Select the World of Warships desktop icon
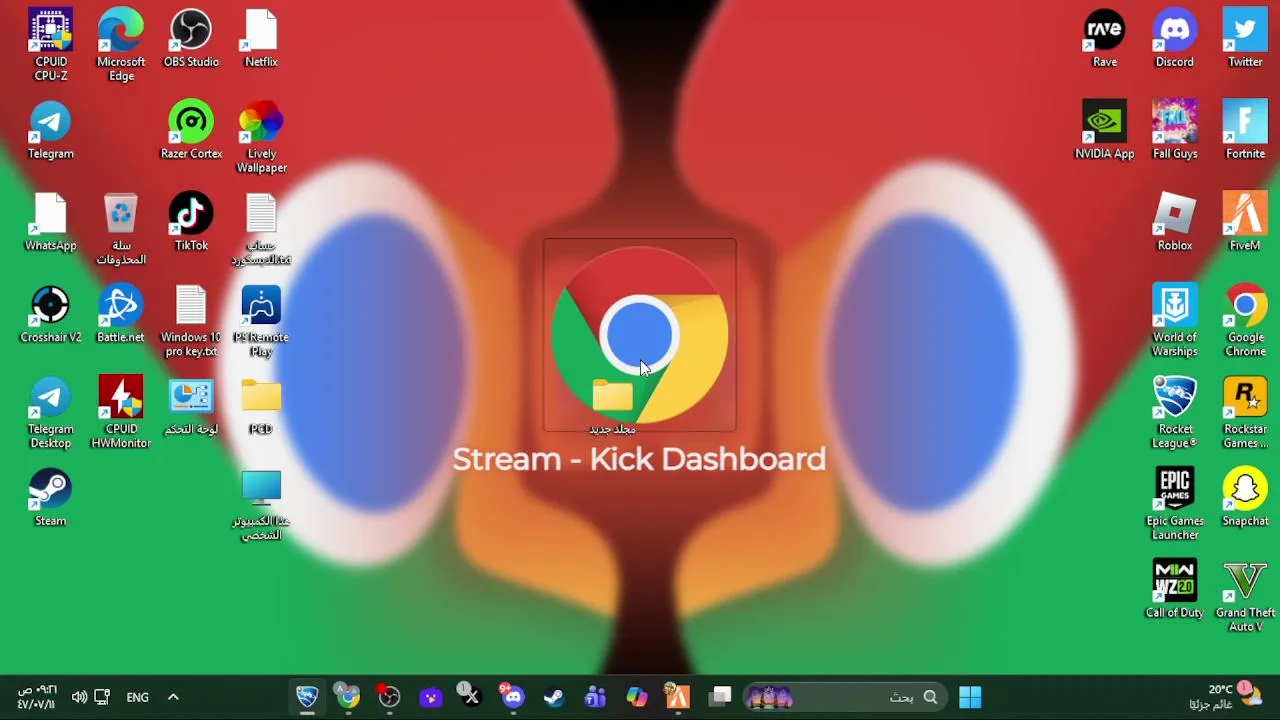This screenshot has height=720, width=1280. 1175,321
